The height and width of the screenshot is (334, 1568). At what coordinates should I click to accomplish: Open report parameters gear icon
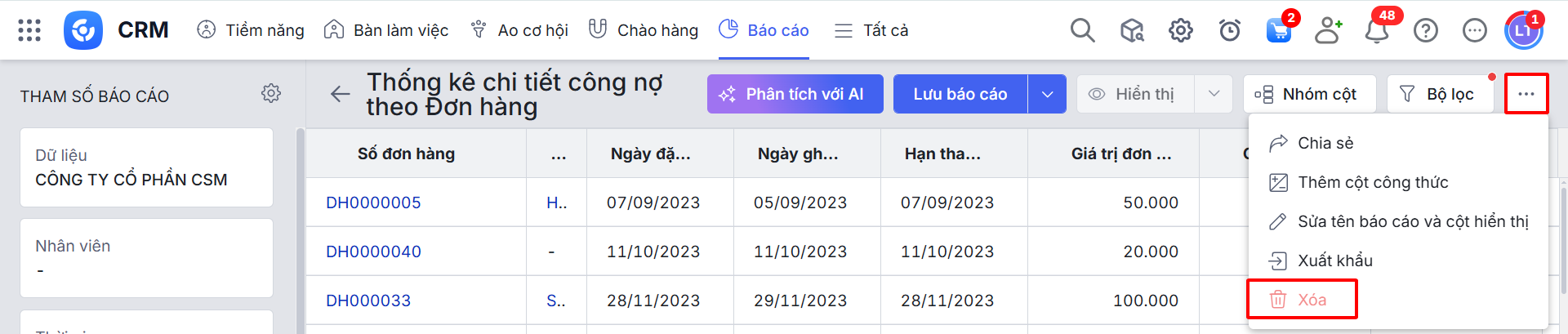271,94
